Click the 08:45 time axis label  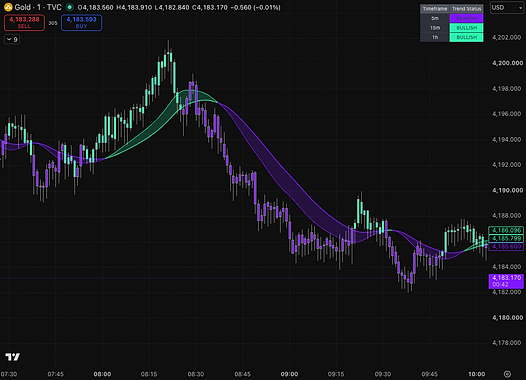pos(243,374)
